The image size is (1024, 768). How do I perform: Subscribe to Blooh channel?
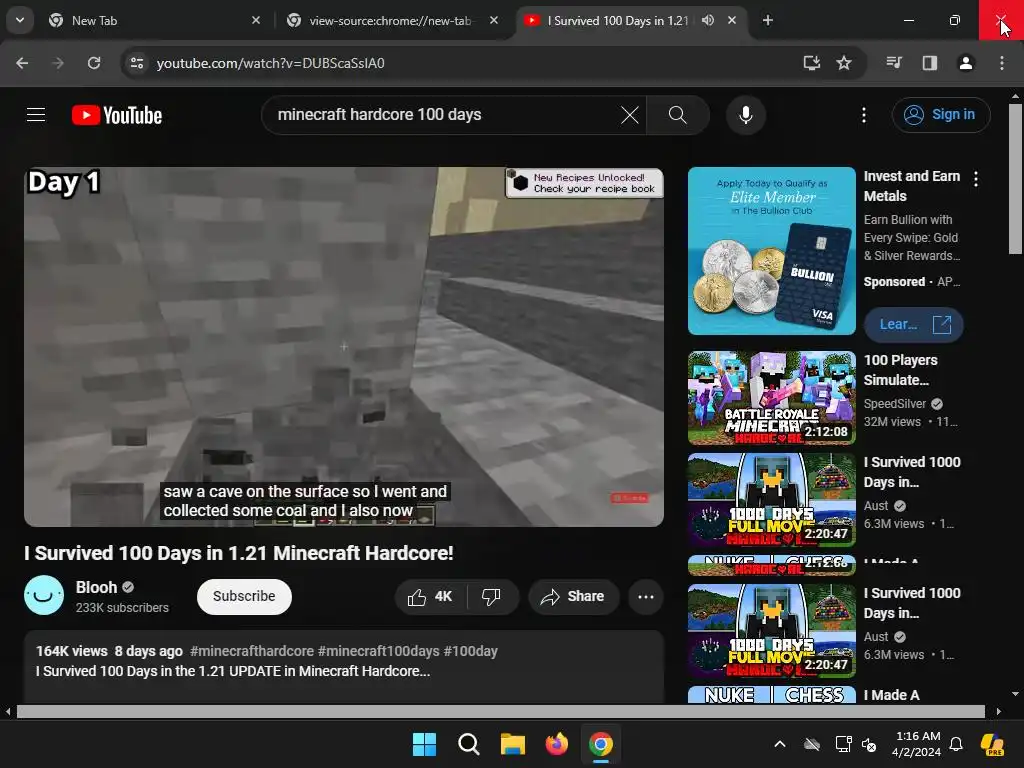244,596
